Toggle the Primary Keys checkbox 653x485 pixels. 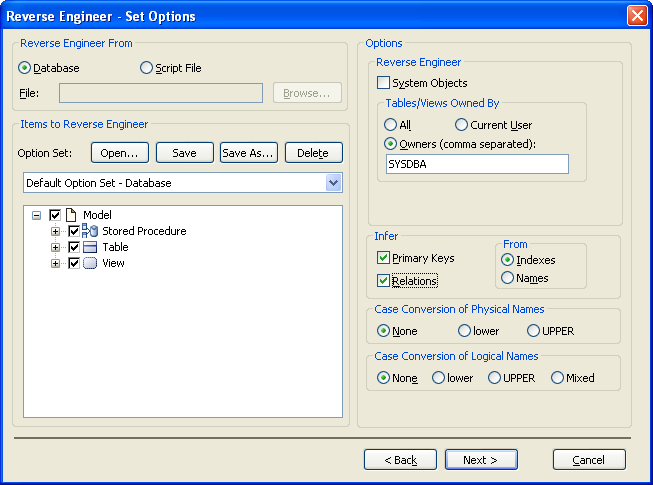click(383, 258)
